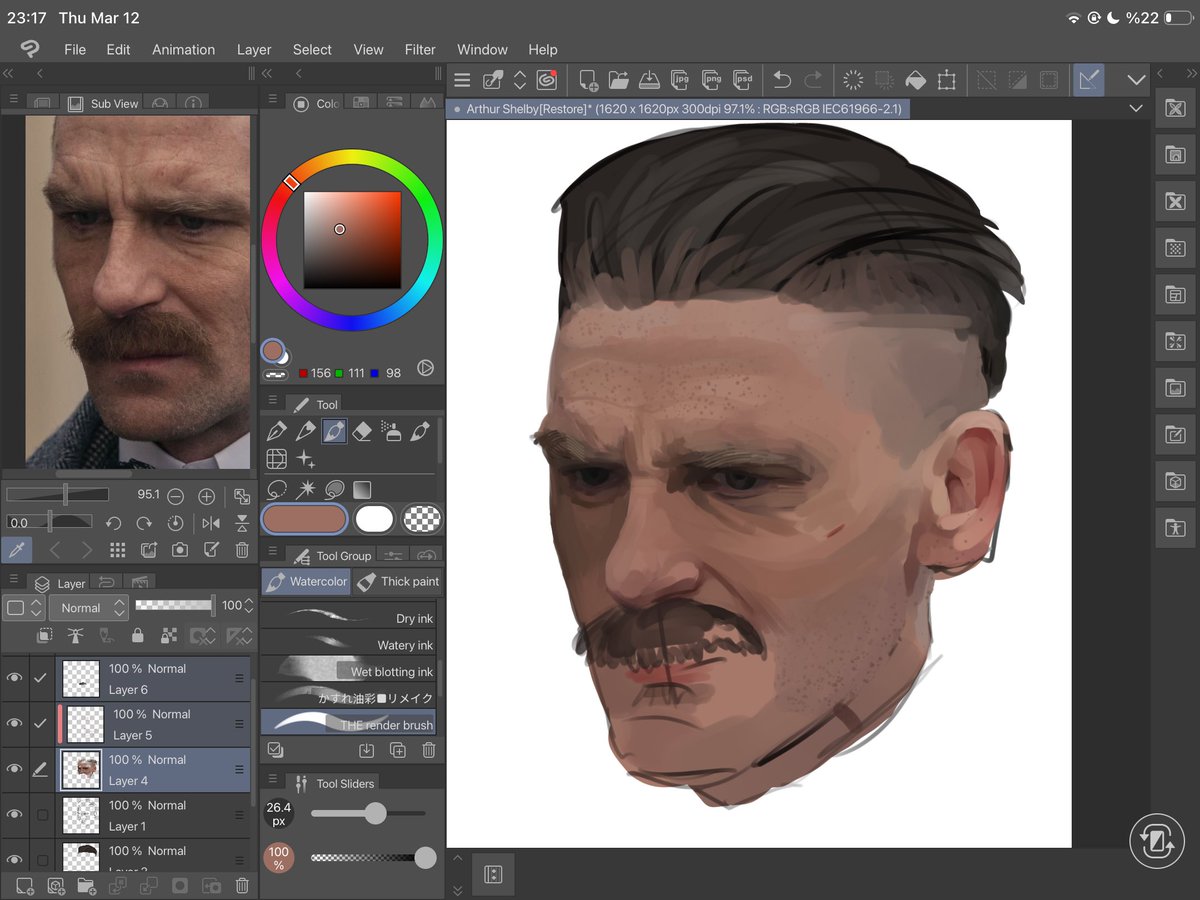1200x900 pixels.
Task: Check the Layer 1 selection box
Action: [x=42, y=815]
